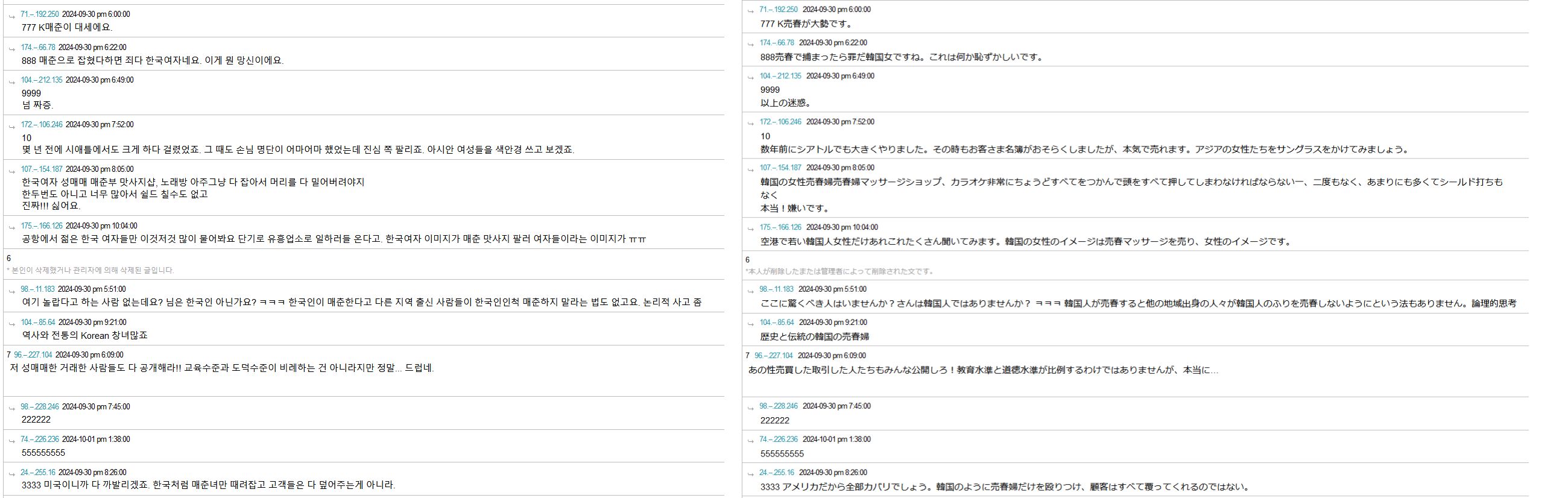Select user link 172.–.106.246 in Japanese panel
Viewport: 1568px width, 498px height.
point(780,122)
